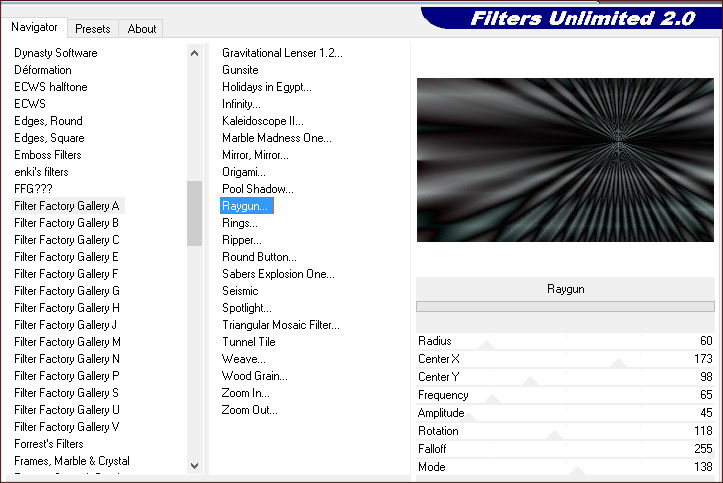Select Filter Factory Gallery S
The image size is (723, 483).
point(66,393)
